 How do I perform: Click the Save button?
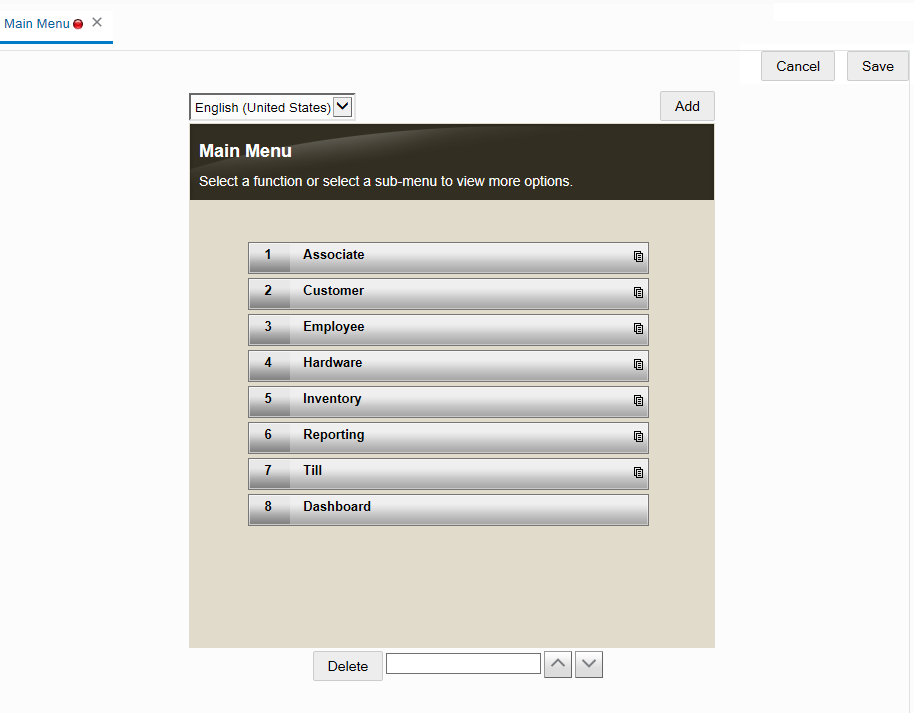(877, 66)
